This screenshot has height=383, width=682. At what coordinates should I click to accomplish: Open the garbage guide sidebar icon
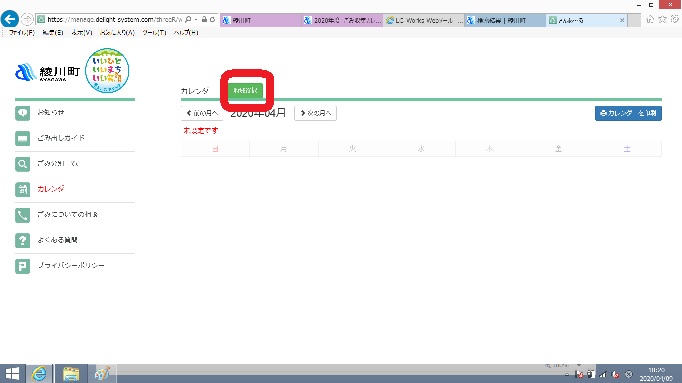tap(23, 139)
